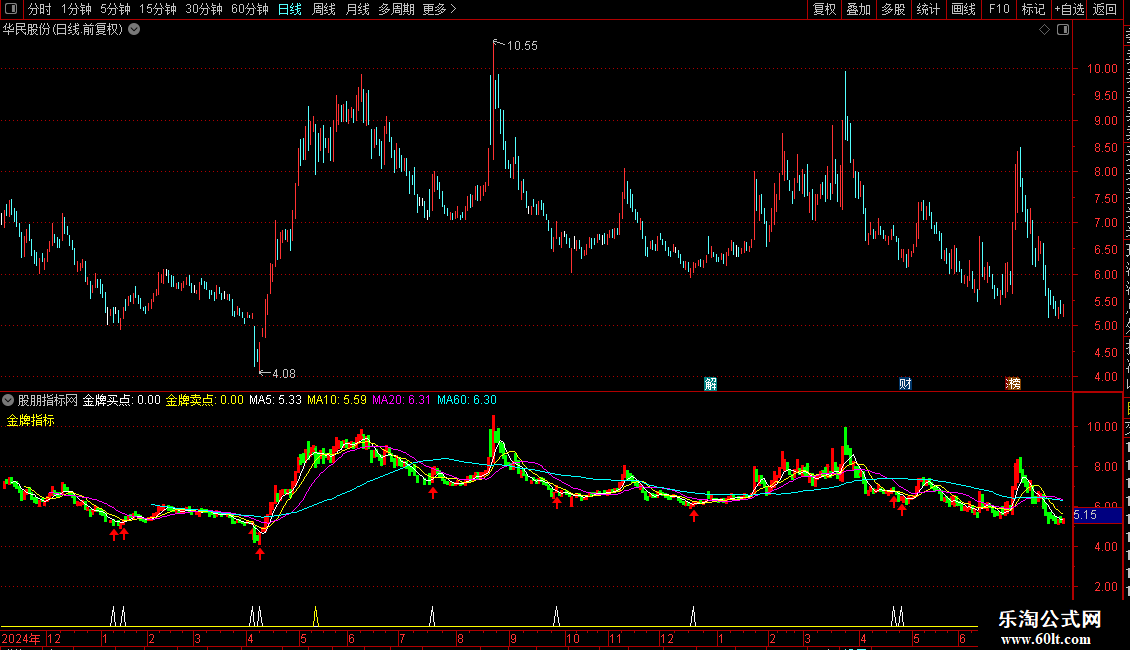
Task: Select the 1分钟 period
Action: pos(76,9)
